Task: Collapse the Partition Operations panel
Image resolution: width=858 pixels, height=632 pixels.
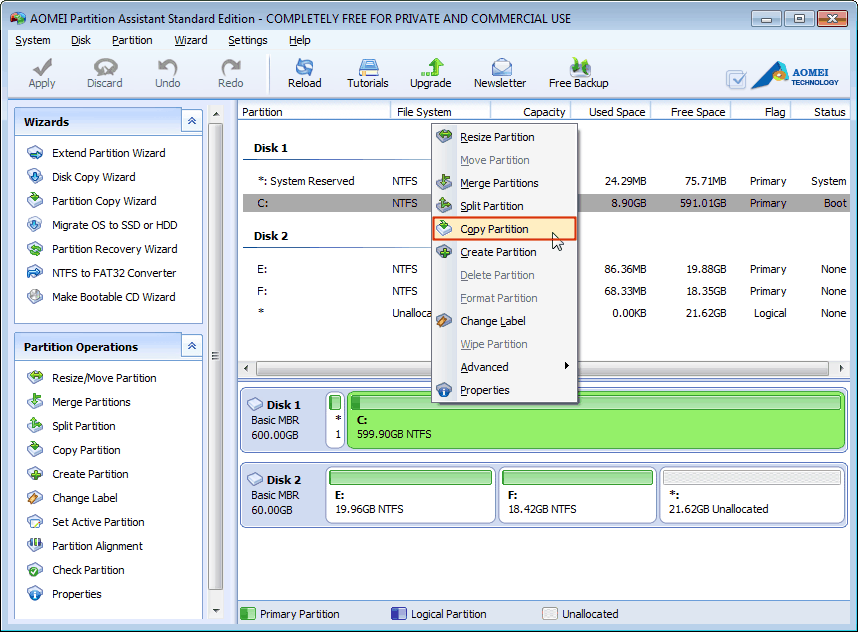Action: 192,346
